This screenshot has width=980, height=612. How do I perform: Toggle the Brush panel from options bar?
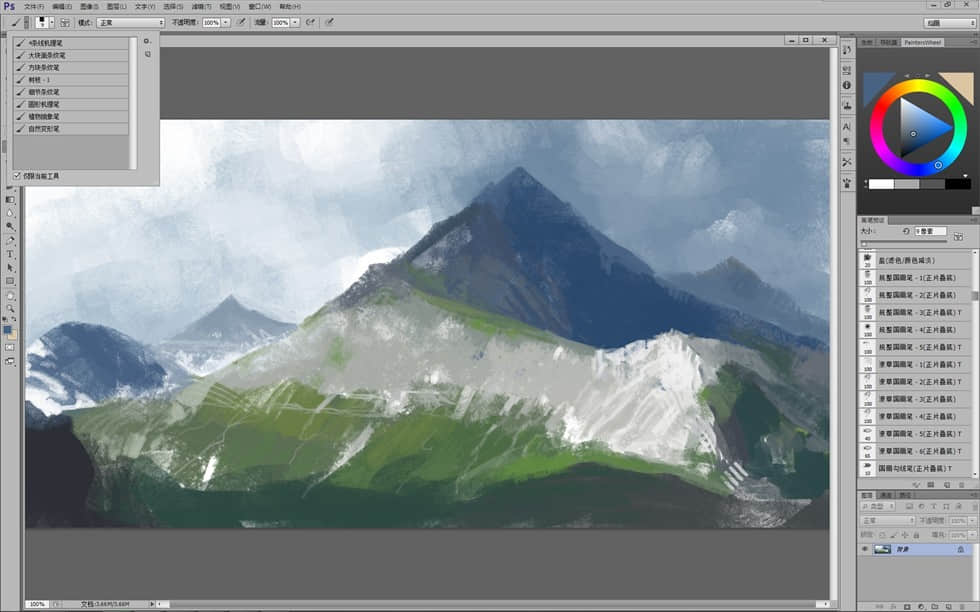click(x=65, y=23)
